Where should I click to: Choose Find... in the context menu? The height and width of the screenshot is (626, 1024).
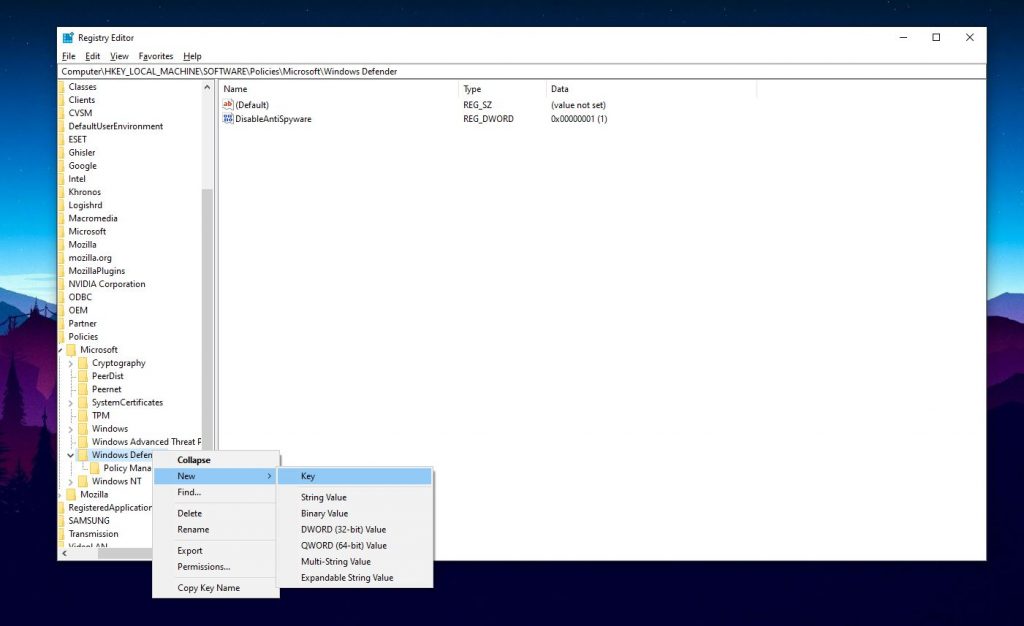coord(216,492)
